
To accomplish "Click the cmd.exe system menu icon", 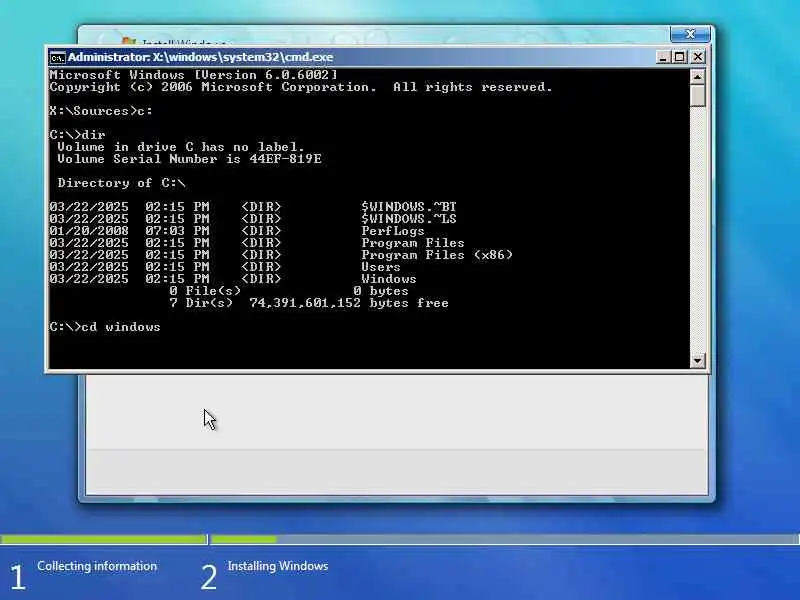I will [58, 57].
